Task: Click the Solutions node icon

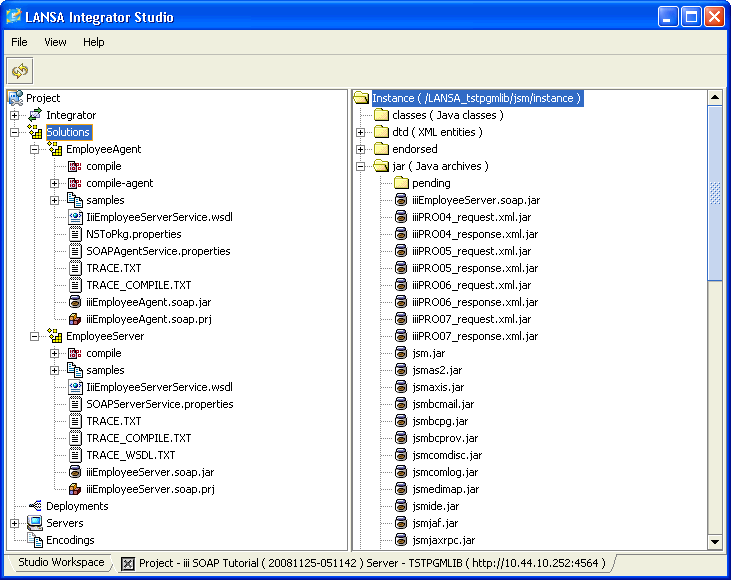Action: (x=35, y=132)
